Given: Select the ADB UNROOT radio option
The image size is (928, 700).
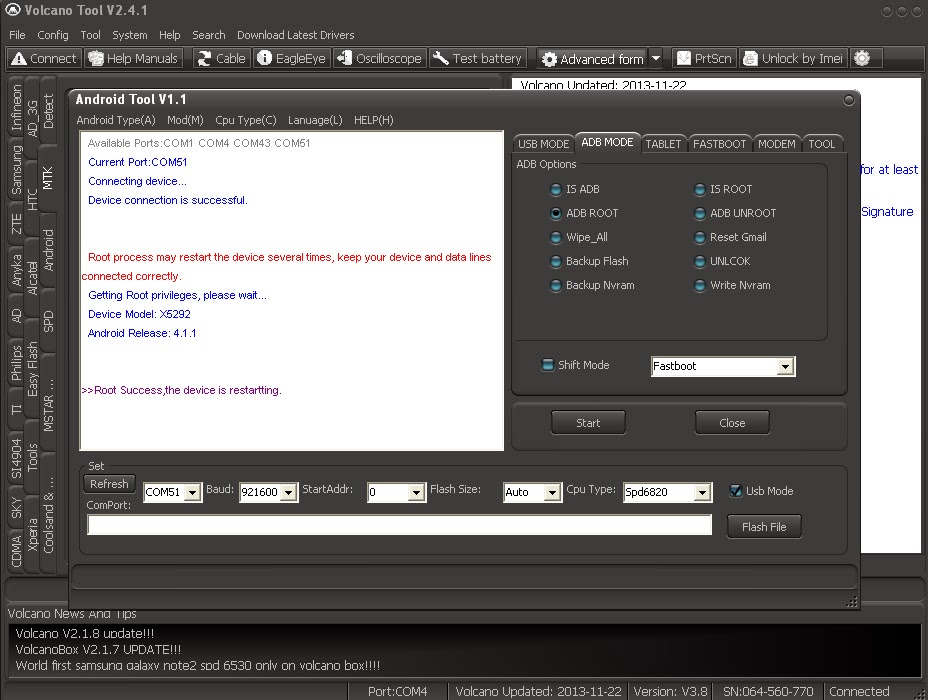Looking at the screenshot, I should click(700, 213).
